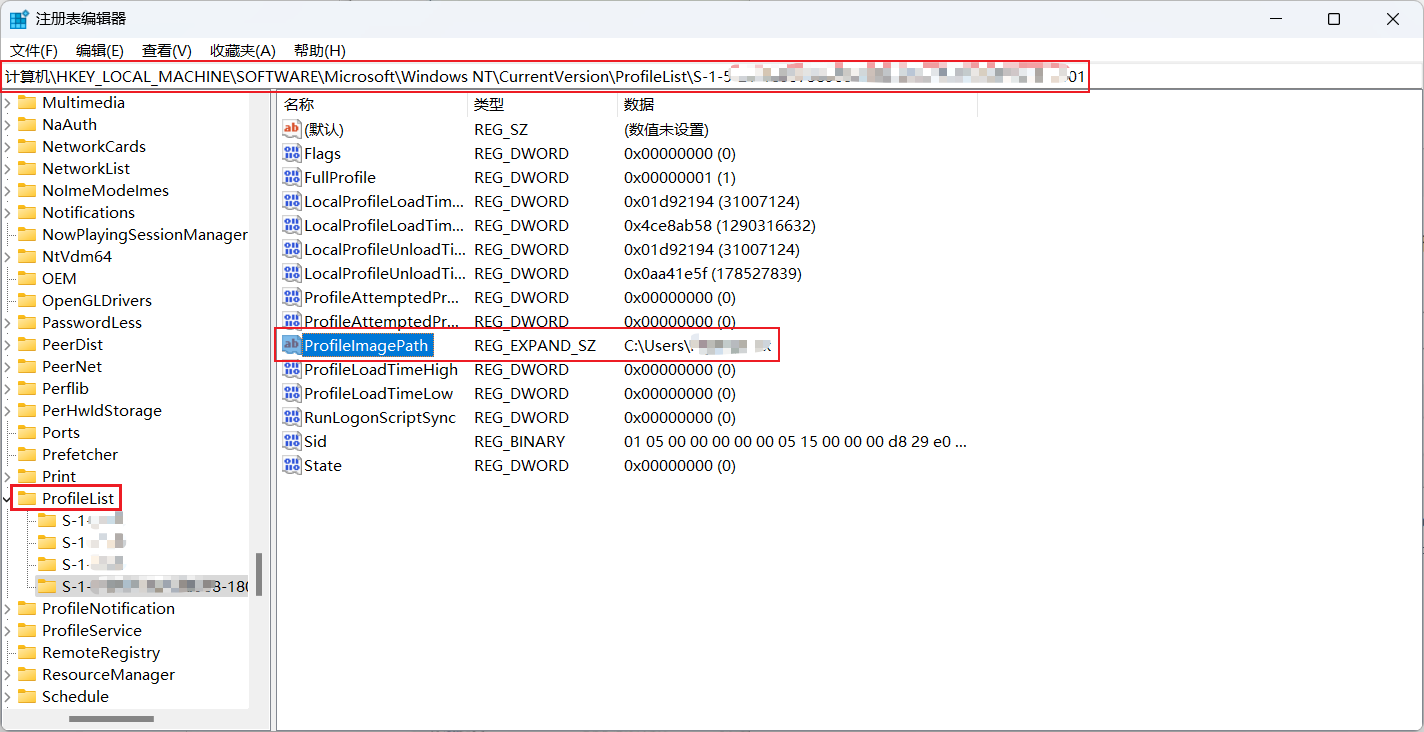This screenshot has width=1424, height=732.
Task: Click the Ports folder icon
Action: point(27,432)
